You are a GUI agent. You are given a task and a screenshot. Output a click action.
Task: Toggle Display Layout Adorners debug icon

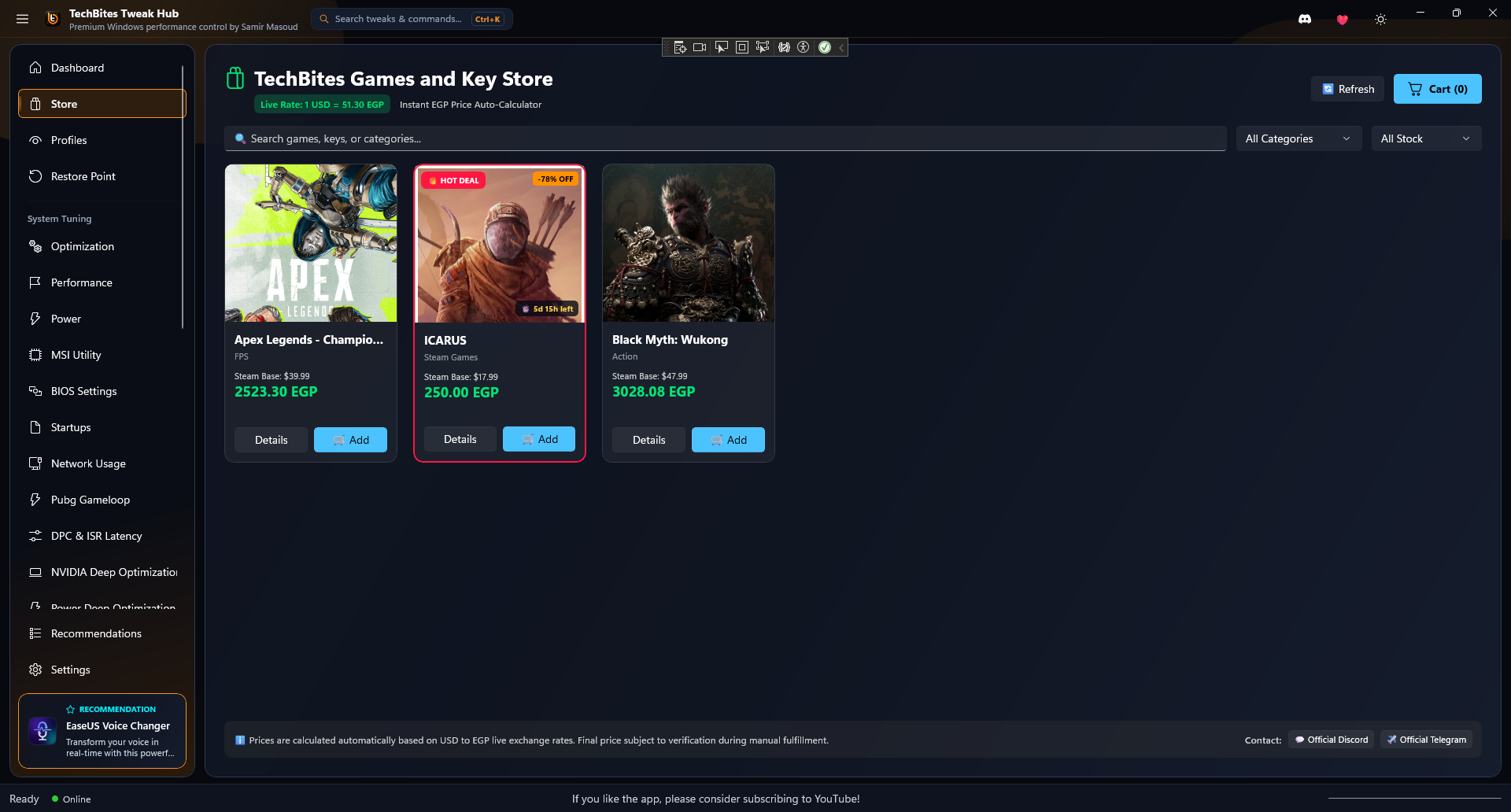pos(741,47)
